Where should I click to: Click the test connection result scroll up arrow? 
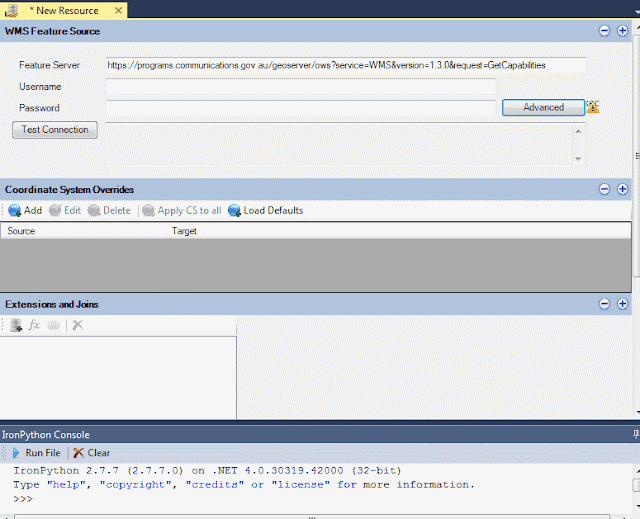578,131
